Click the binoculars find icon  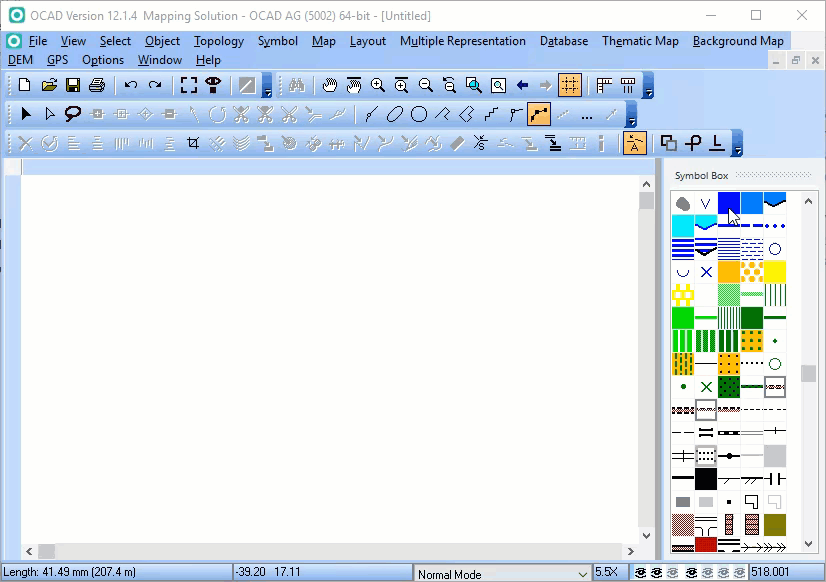[x=297, y=85]
